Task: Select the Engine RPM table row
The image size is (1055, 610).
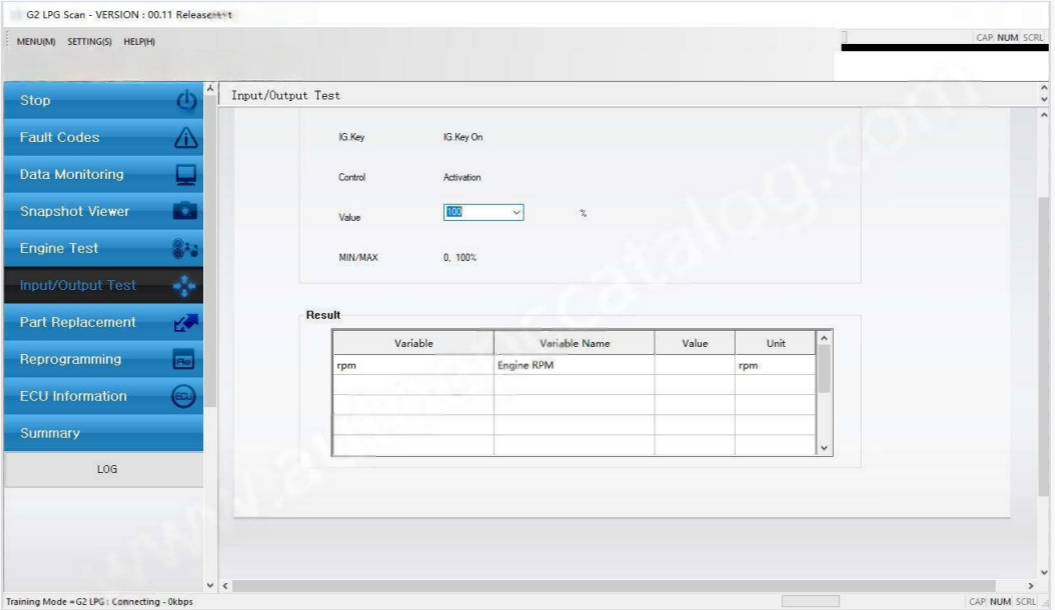Action: (574, 366)
